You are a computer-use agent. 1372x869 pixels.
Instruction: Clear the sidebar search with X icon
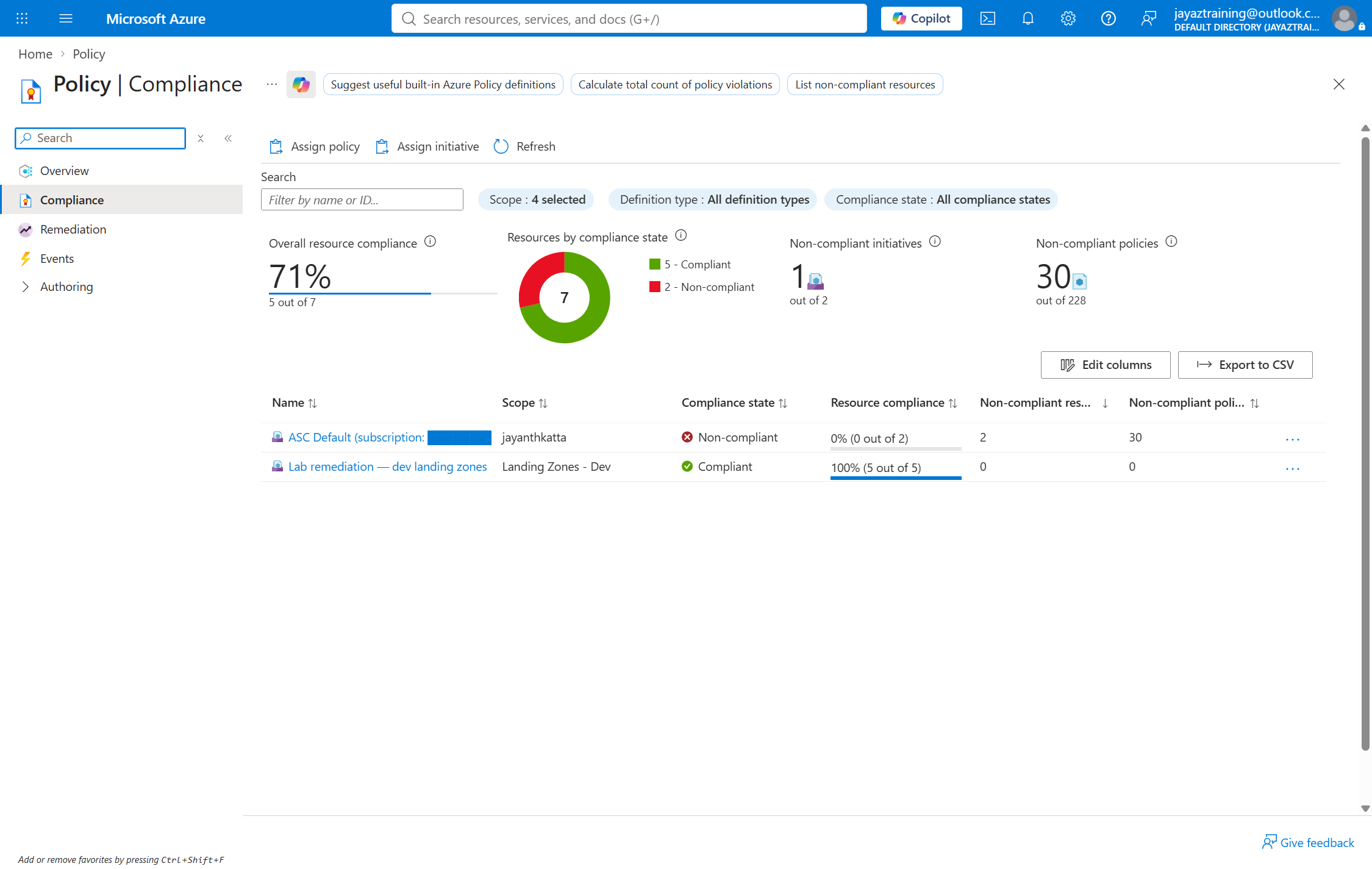(201, 138)
